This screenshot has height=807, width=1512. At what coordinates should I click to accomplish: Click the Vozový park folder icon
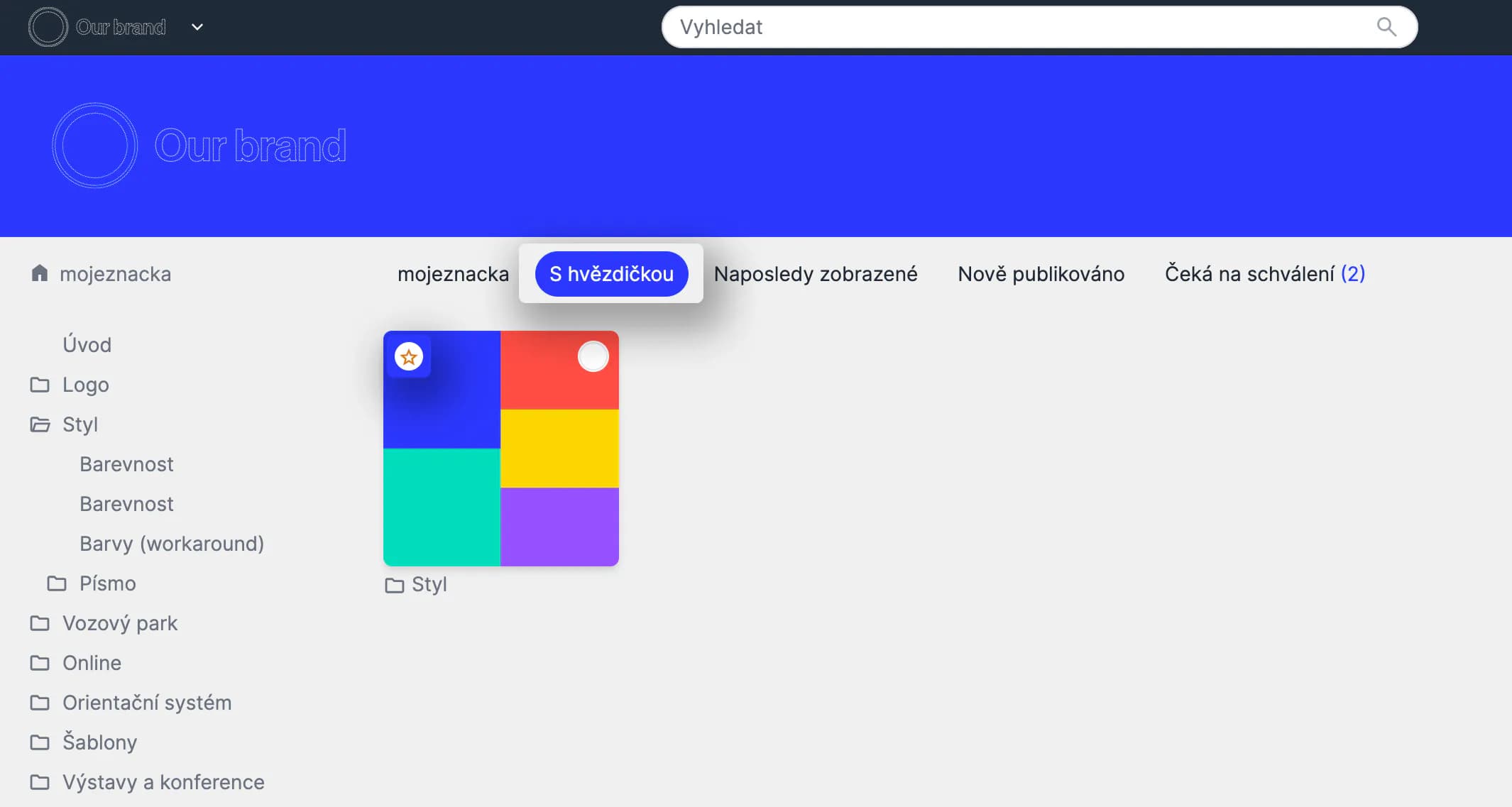[x=40, y=623]
